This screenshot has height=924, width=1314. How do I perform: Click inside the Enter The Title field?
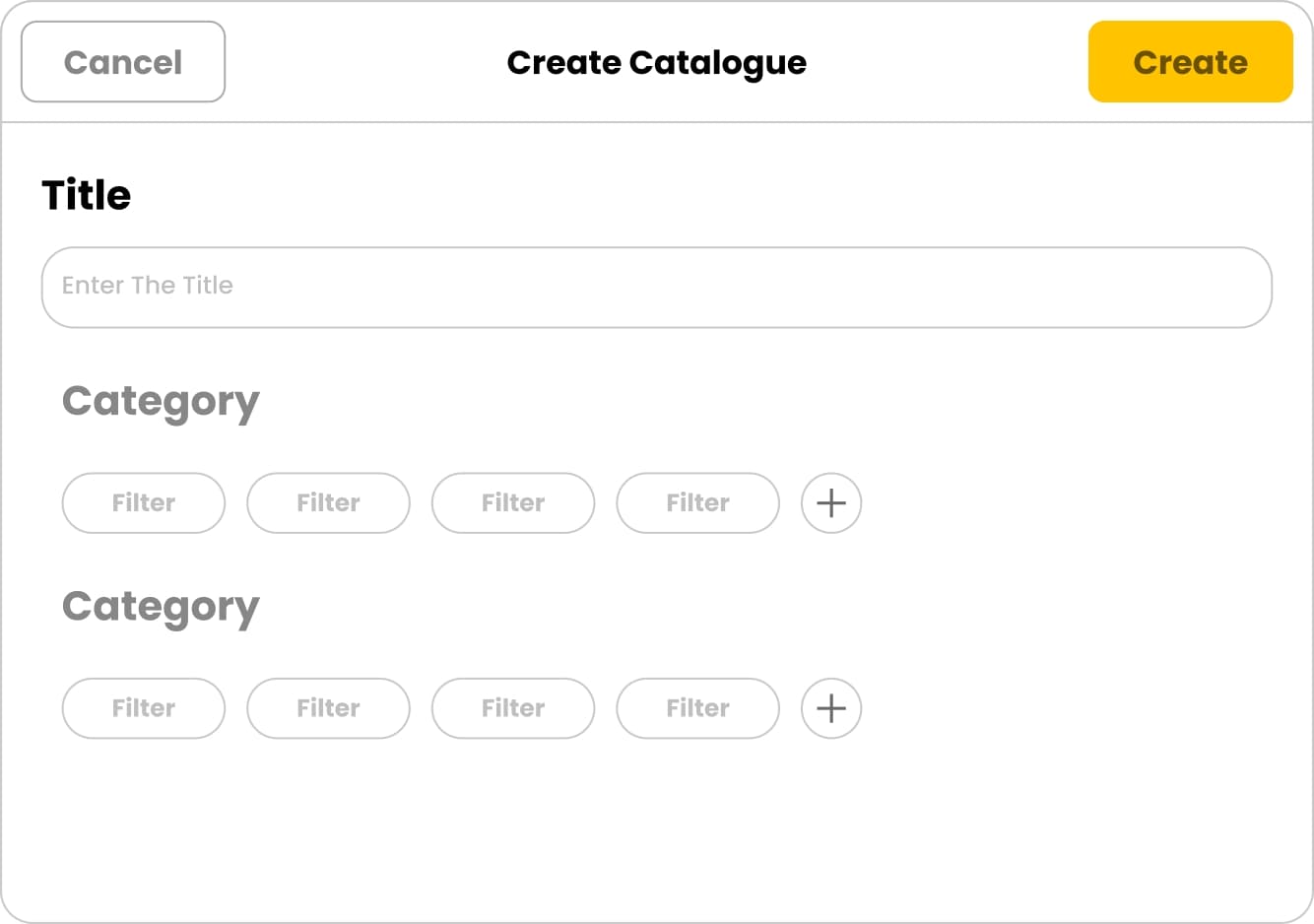[x=657, y=287]
